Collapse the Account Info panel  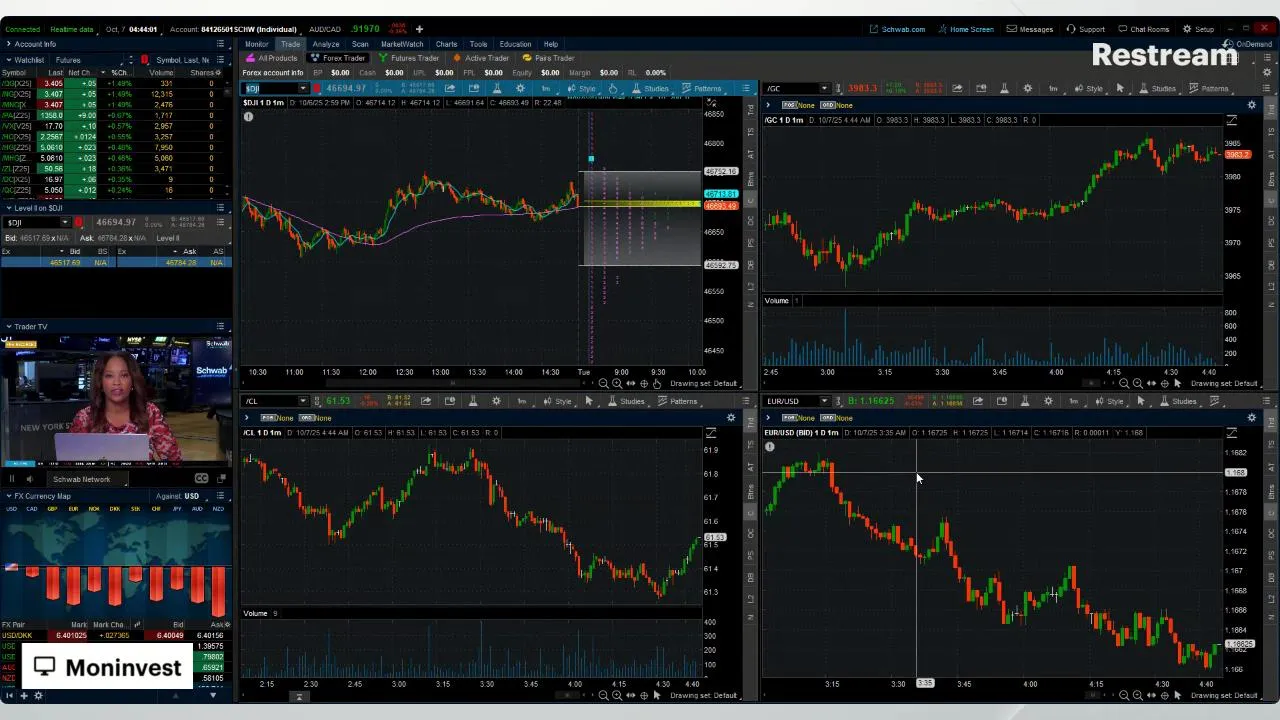pyautogui.click(x=8, y=44)
